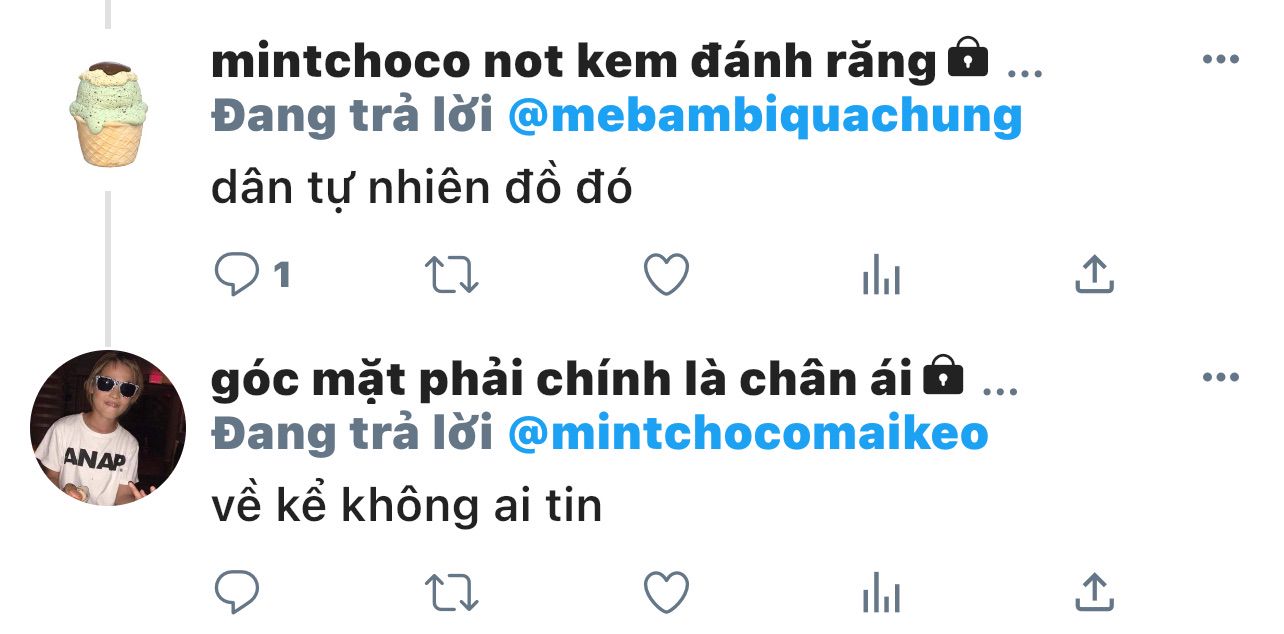Image resolution: width=1284 pixels, height=634 pixels.
Task: Open the @mintchocomaikeo profile link
Action: 748,434
